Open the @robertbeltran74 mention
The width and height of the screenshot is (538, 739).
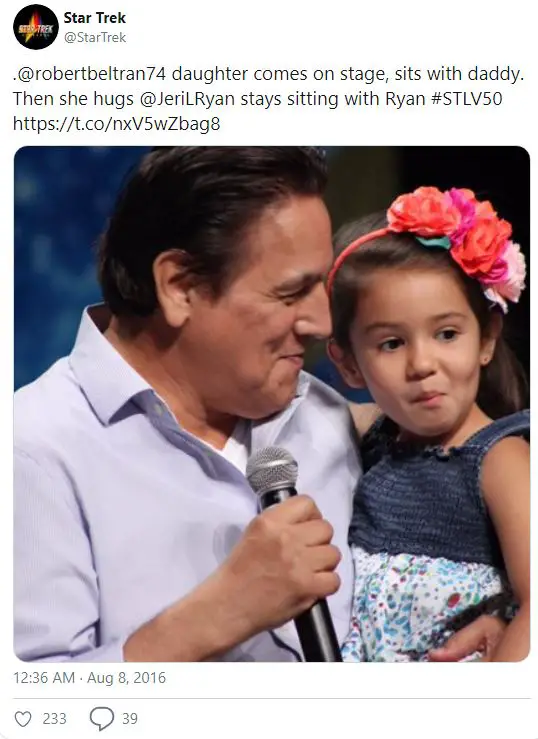(90, 74)
